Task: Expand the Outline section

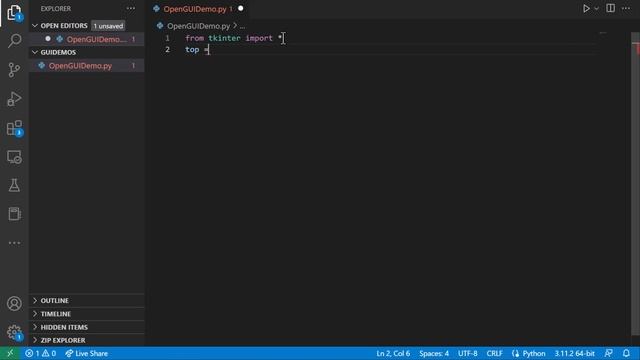Action: (54, 300)
